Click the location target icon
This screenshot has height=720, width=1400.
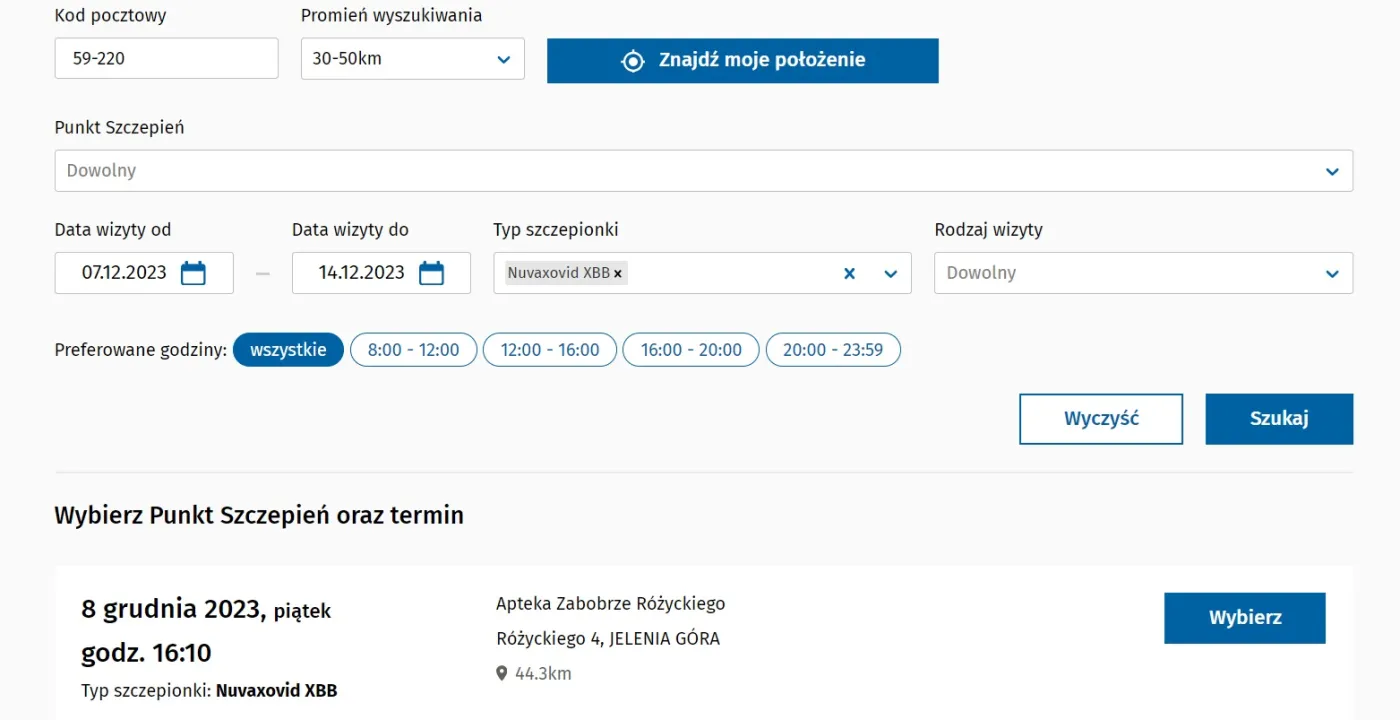pyautogui.click(x=633, y=61)
